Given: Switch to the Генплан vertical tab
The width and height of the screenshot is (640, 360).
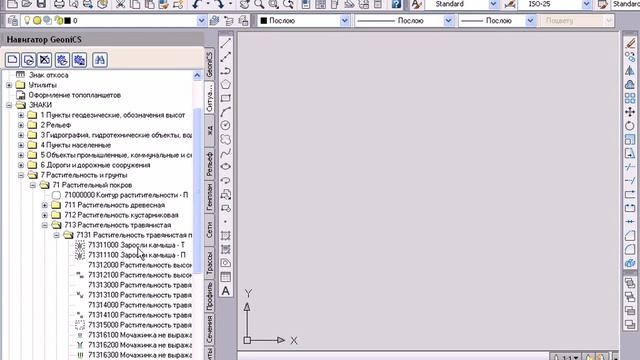Looking at the screenshot, I should pos(209,197).
